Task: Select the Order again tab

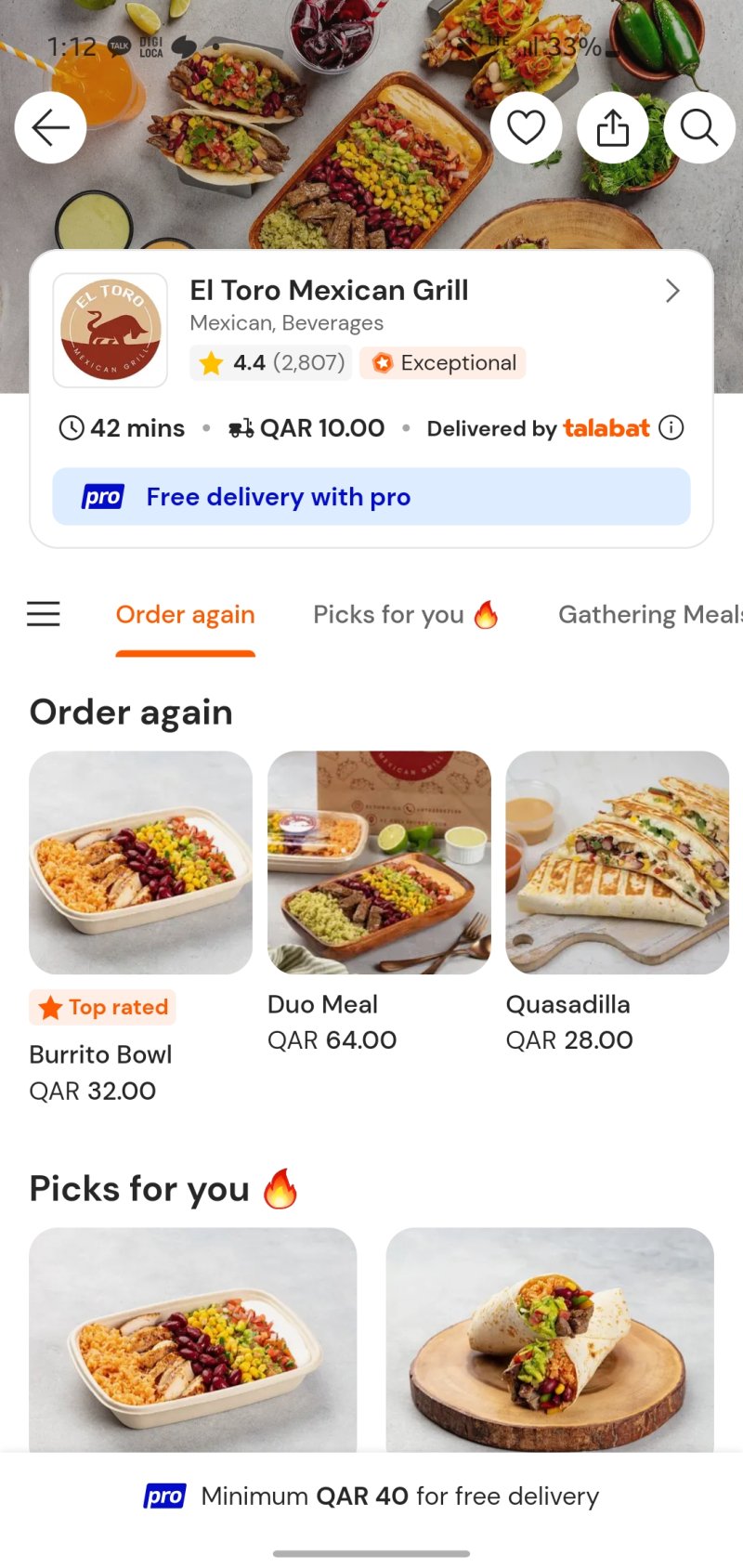Action: point(185,615)
